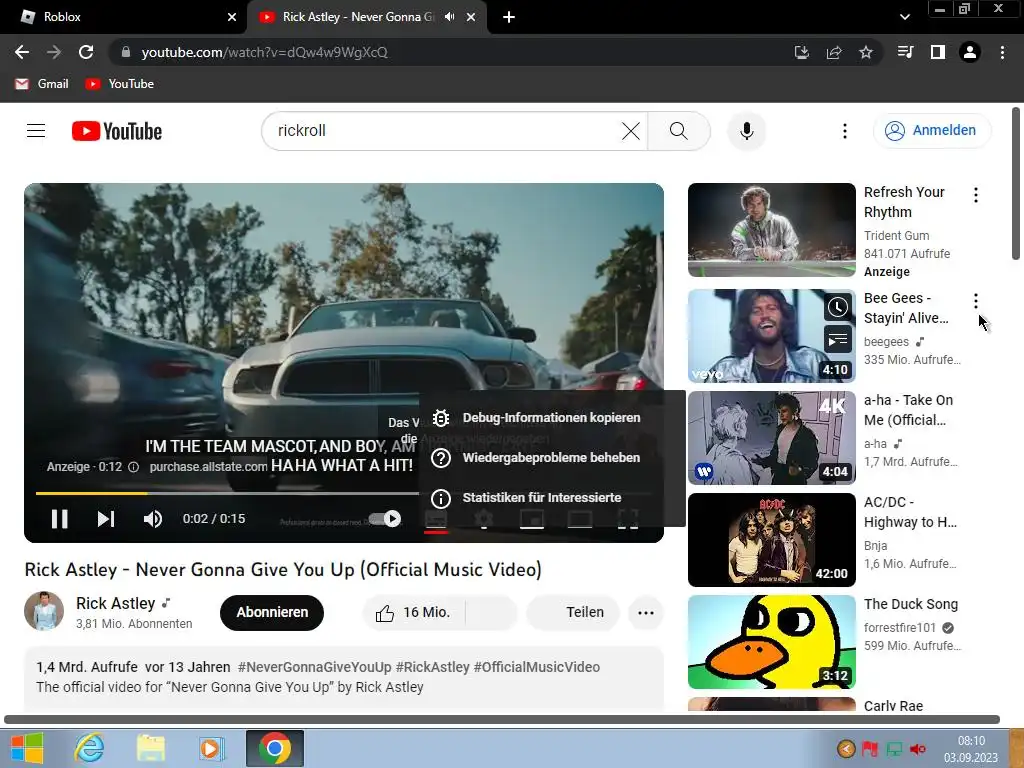Image resolution: width=1024 pixels, height=768 pixels.
Task: Add Bee Gees video to Watch later
Action: coord(838,307)
